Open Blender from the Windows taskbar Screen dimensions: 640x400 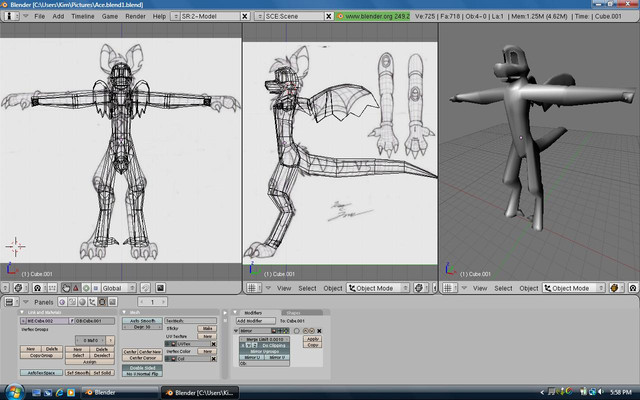[x=110, y=391]
